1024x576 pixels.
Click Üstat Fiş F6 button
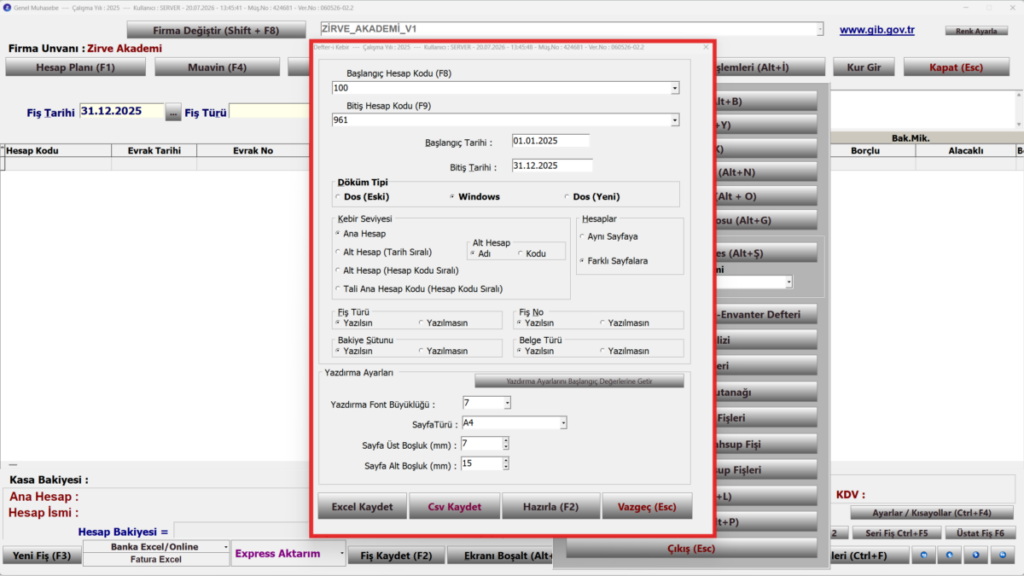point(980,533)
